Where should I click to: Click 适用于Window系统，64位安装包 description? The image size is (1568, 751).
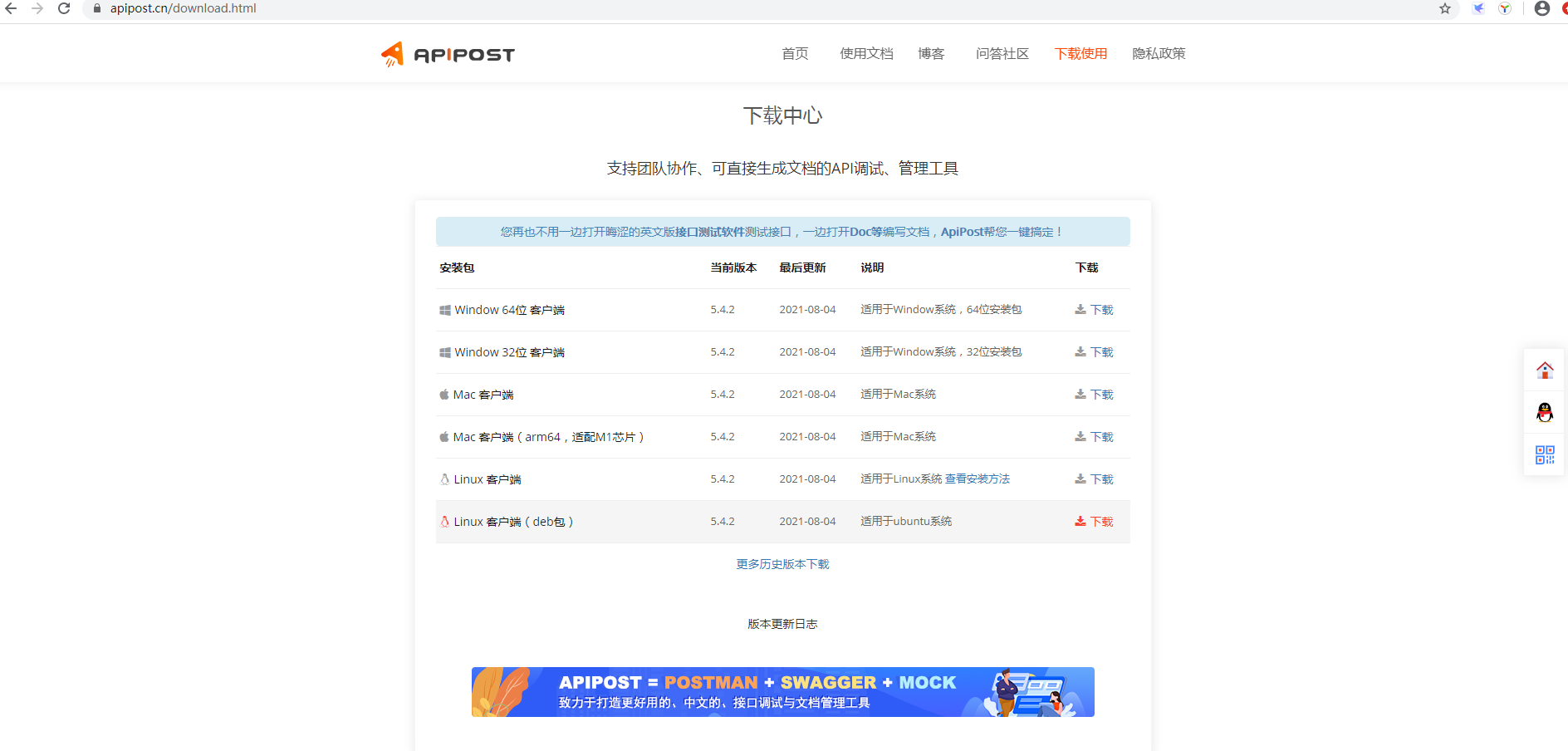coord(941,309)
